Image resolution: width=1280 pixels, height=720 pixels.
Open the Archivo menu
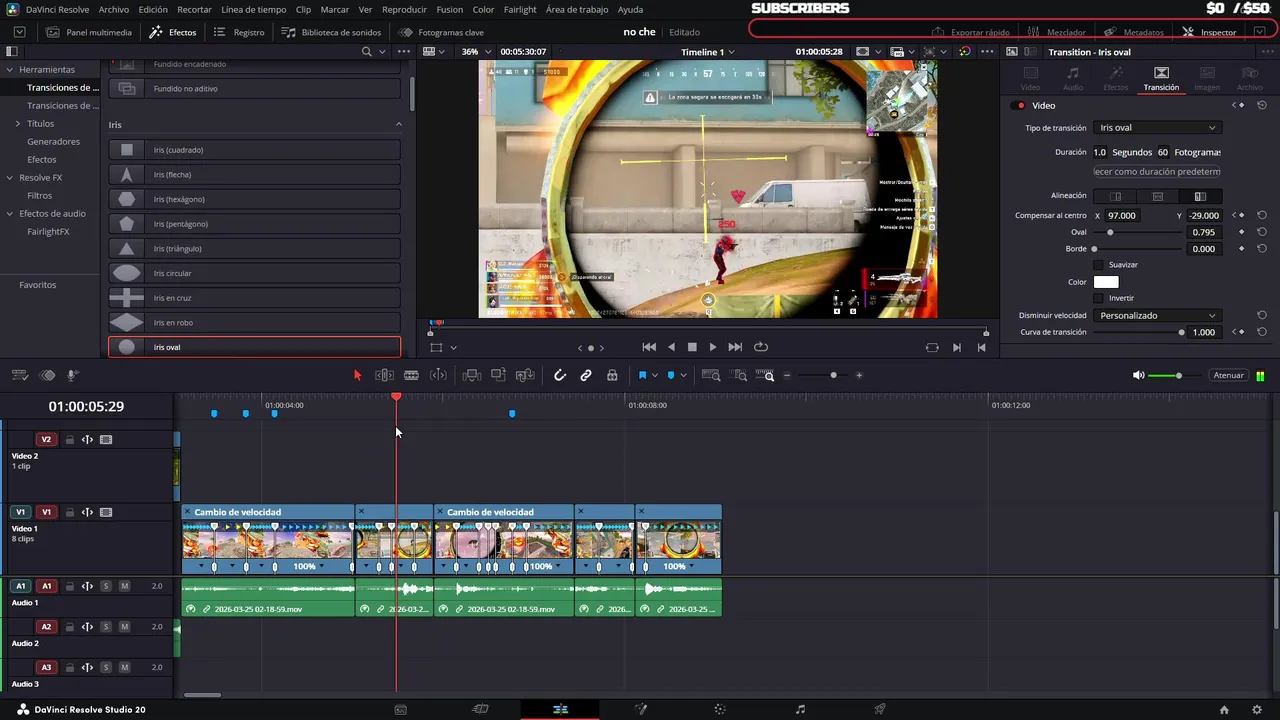click(114, 9)
